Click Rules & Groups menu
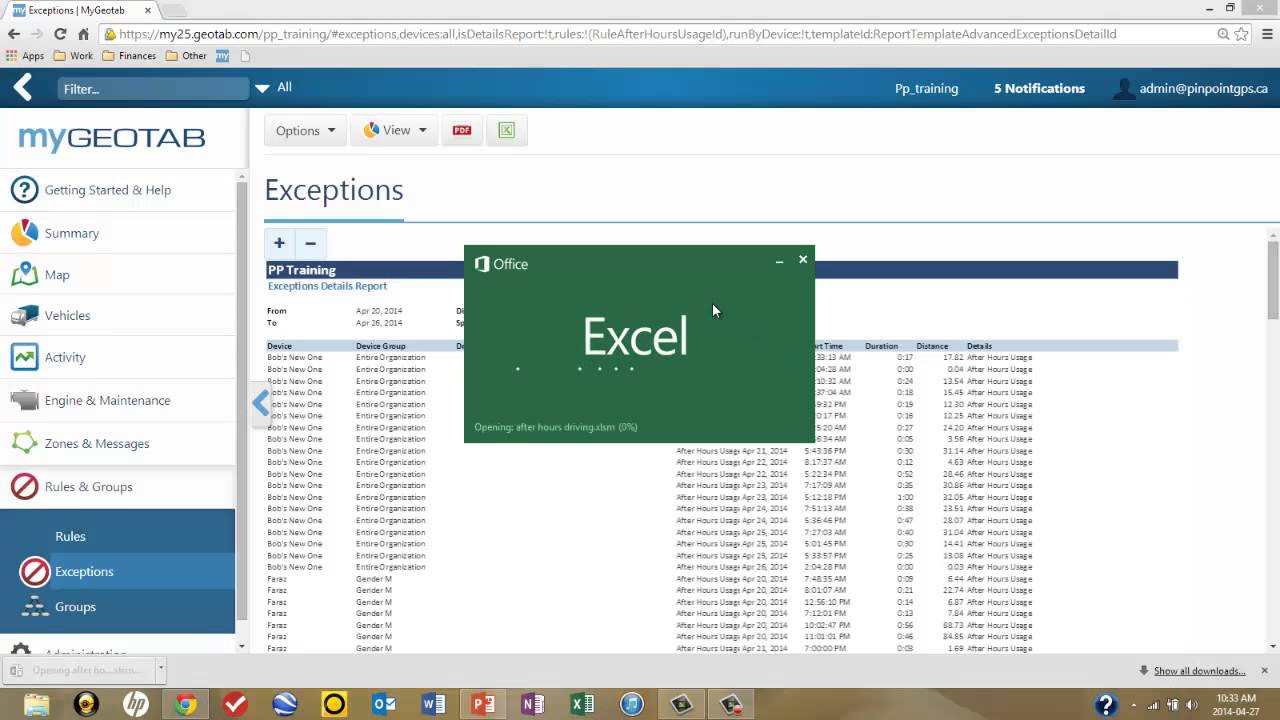Screen dimensions: 1280x720 118,487
